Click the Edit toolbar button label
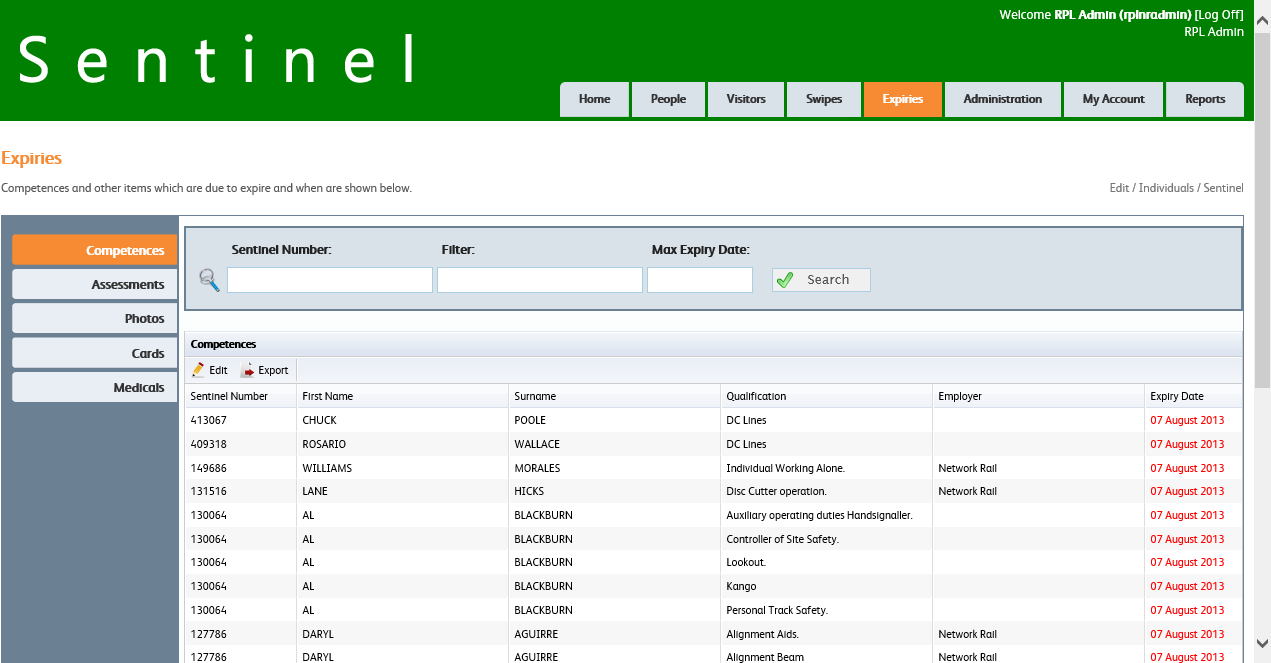The width and height of the screenshot is (1271, 663). click(218, 370)
